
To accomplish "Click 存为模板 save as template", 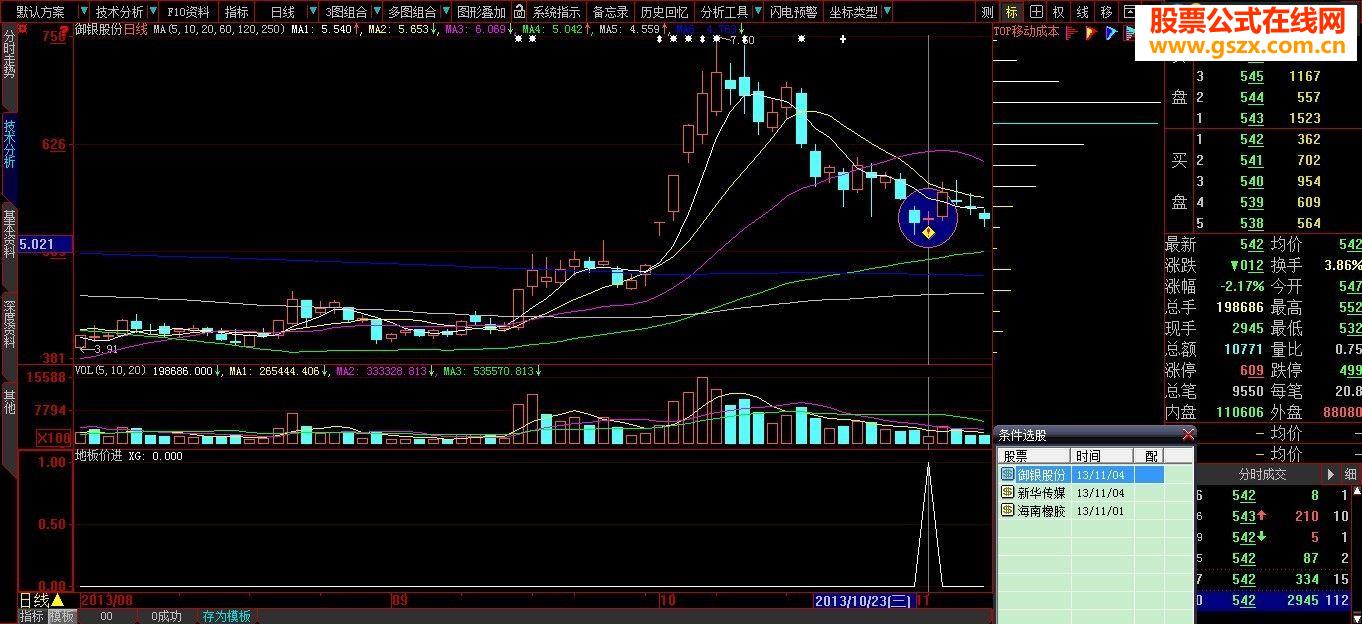I will [x=226, y=616].
